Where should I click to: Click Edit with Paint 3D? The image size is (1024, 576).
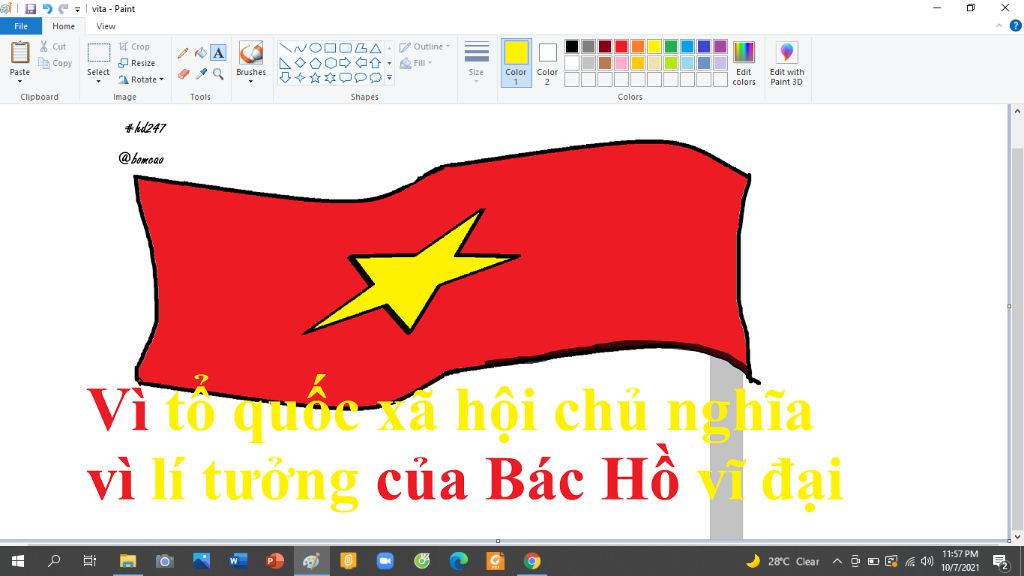(786, 63)
